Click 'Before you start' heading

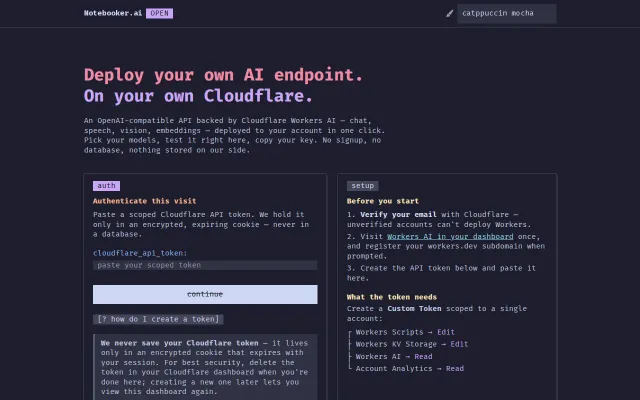pyautogui.click(x=382, y=201)
